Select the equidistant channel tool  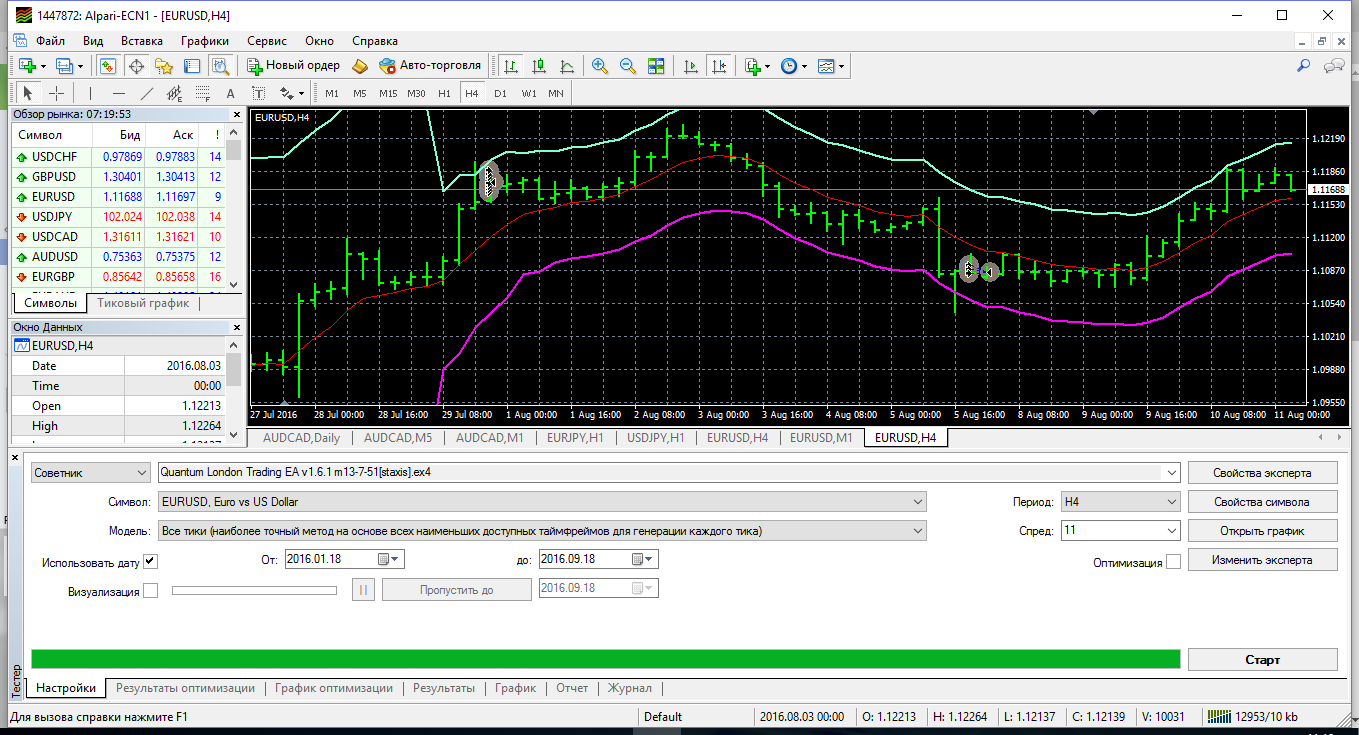(x=175, y=93)
